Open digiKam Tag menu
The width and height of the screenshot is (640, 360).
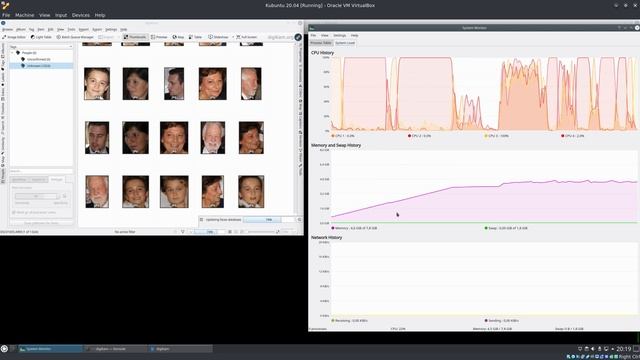click(31, 29)
